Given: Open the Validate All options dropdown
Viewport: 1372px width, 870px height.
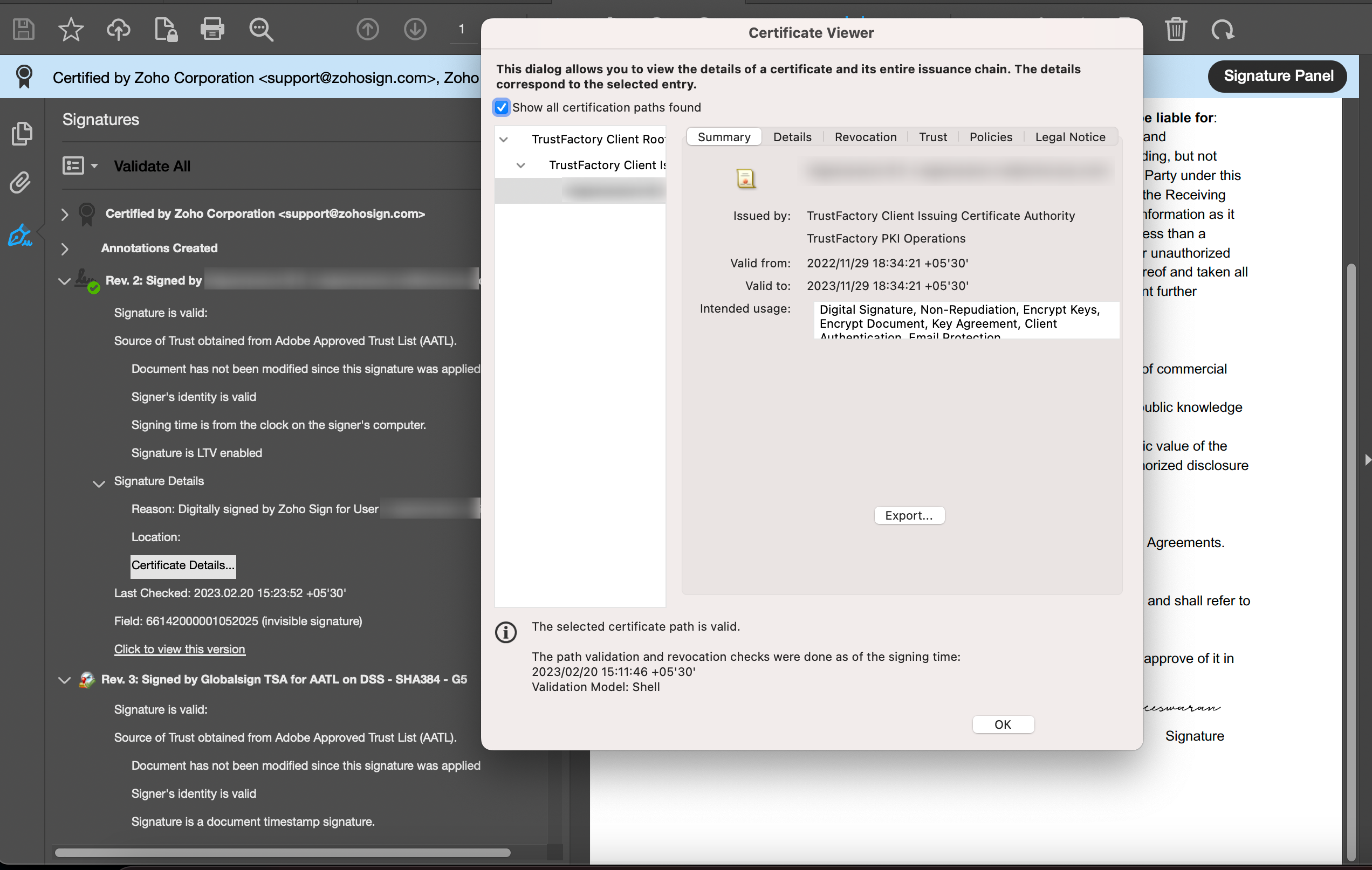Looking at the screenshot, I should [x=94, y=166].
